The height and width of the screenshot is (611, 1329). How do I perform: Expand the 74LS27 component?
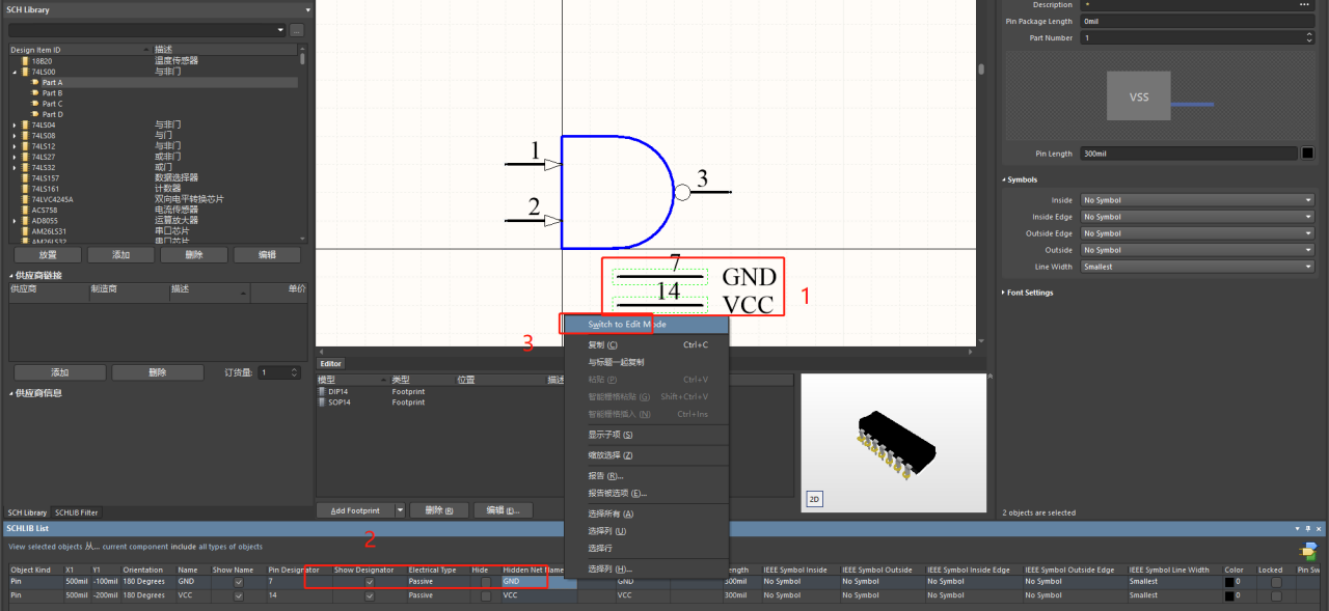point(14,157)
